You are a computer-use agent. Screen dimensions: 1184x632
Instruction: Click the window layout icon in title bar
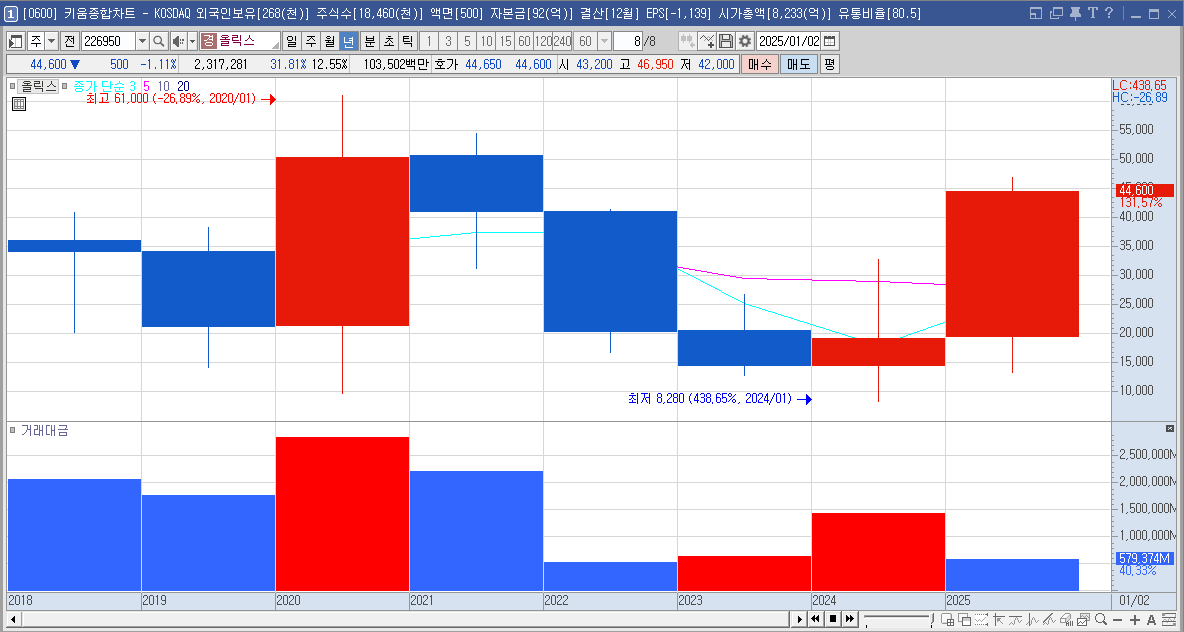click(x=1036, y=13)
